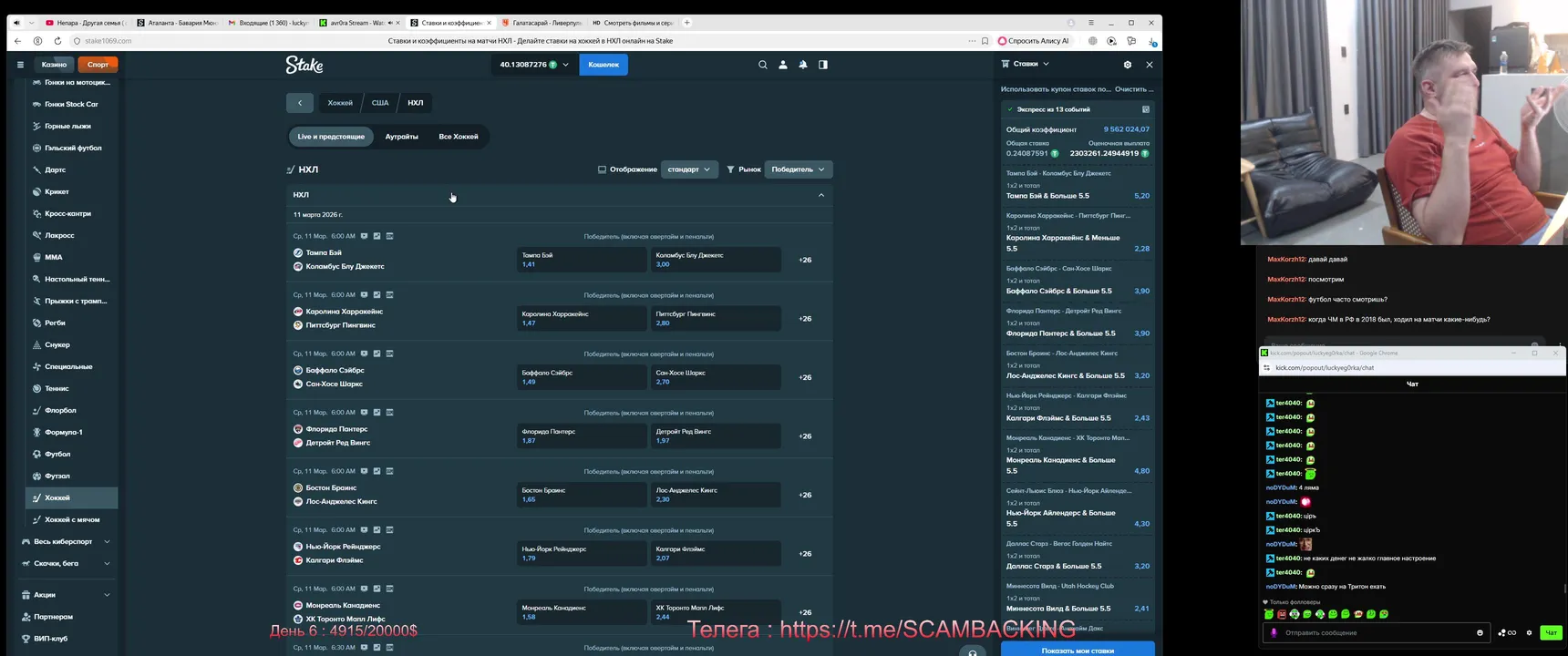Open the user profile icon
Image resolution: width=1568 pixels, height=656 pixels.
pos(783,65)
